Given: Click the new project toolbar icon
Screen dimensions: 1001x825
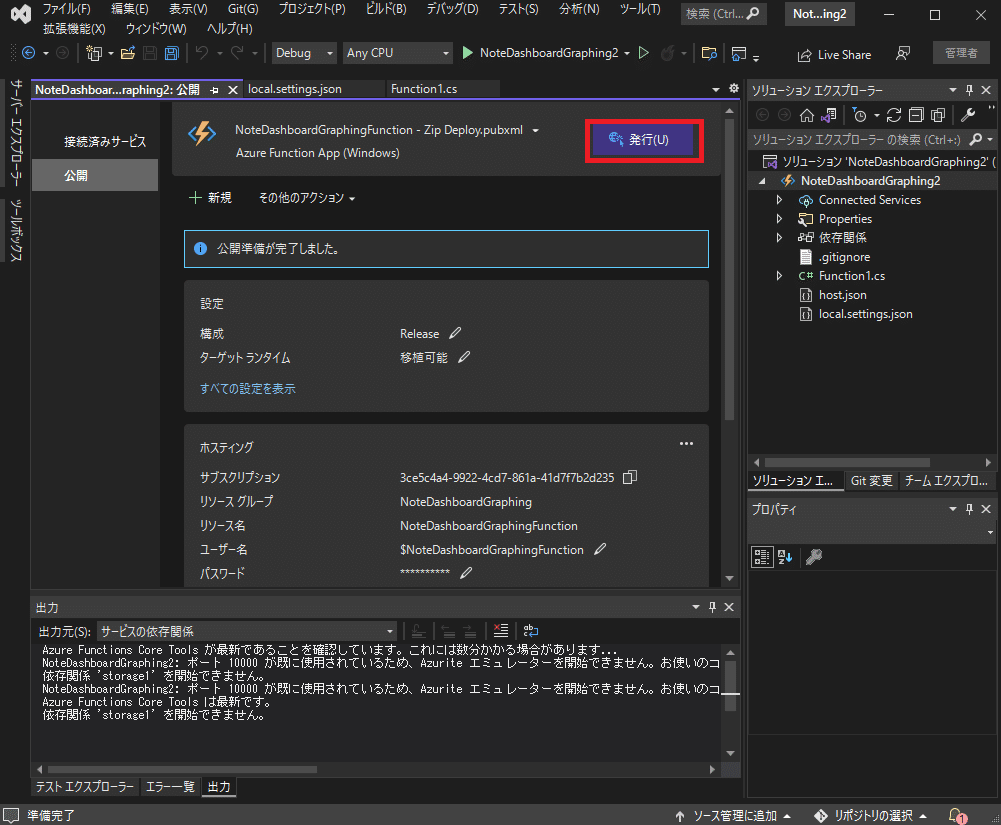Looking at the screenshot, I should [x=94, y=53].
